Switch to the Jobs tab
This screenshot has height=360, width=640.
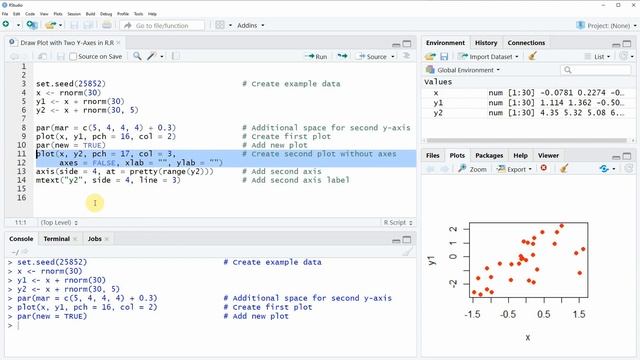point(94,239)
